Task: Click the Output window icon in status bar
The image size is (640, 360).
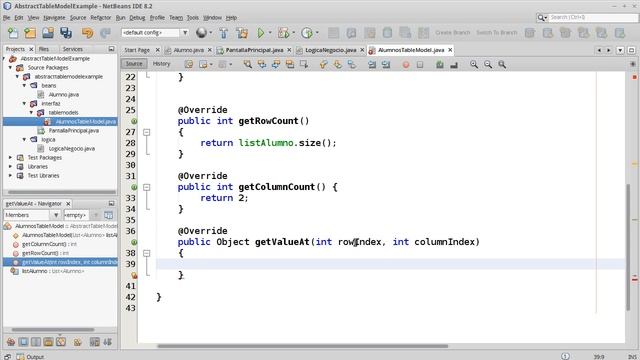Action: tap(20, 356)
